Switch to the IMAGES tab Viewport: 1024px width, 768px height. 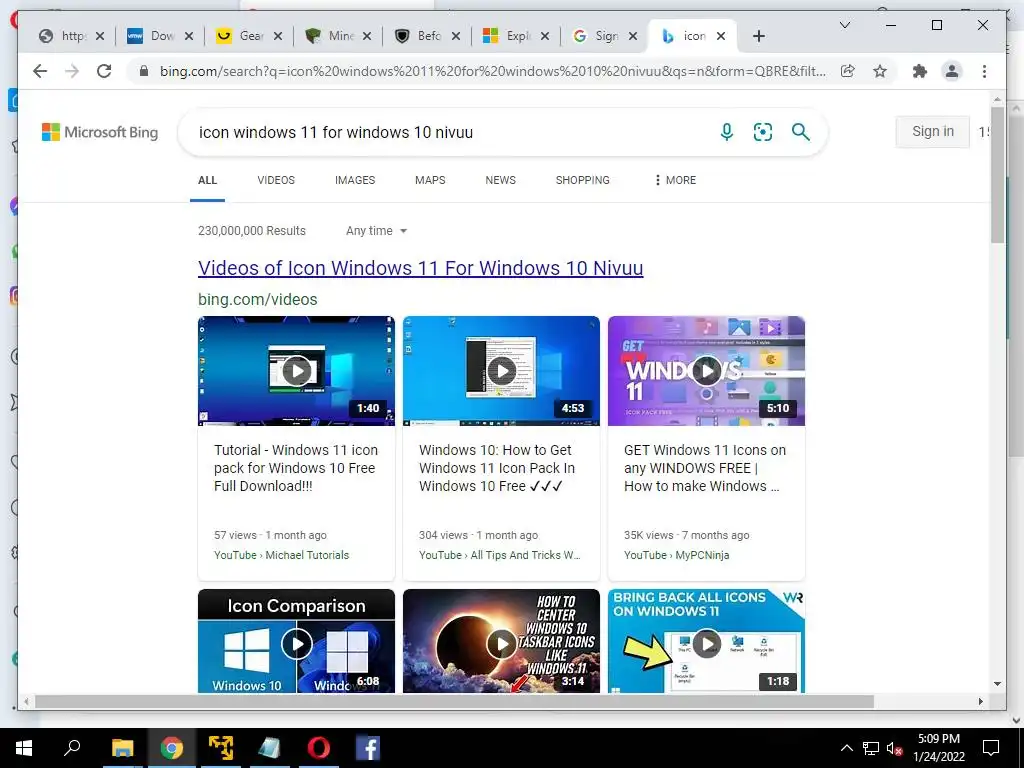pyautogui.click(x=355, y=180)
